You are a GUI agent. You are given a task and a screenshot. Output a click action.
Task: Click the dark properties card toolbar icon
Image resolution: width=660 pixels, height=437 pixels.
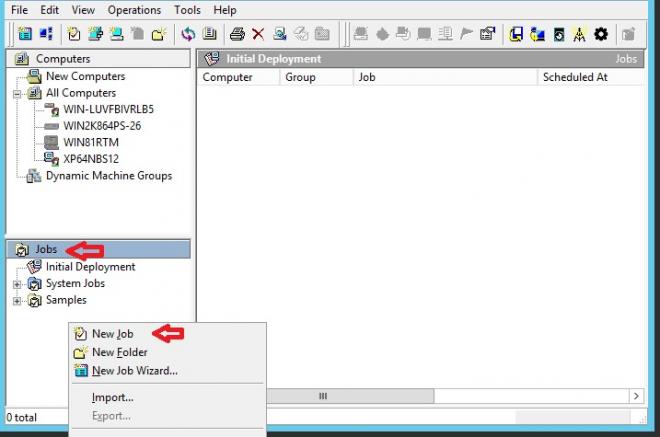(x=487, y=34)
